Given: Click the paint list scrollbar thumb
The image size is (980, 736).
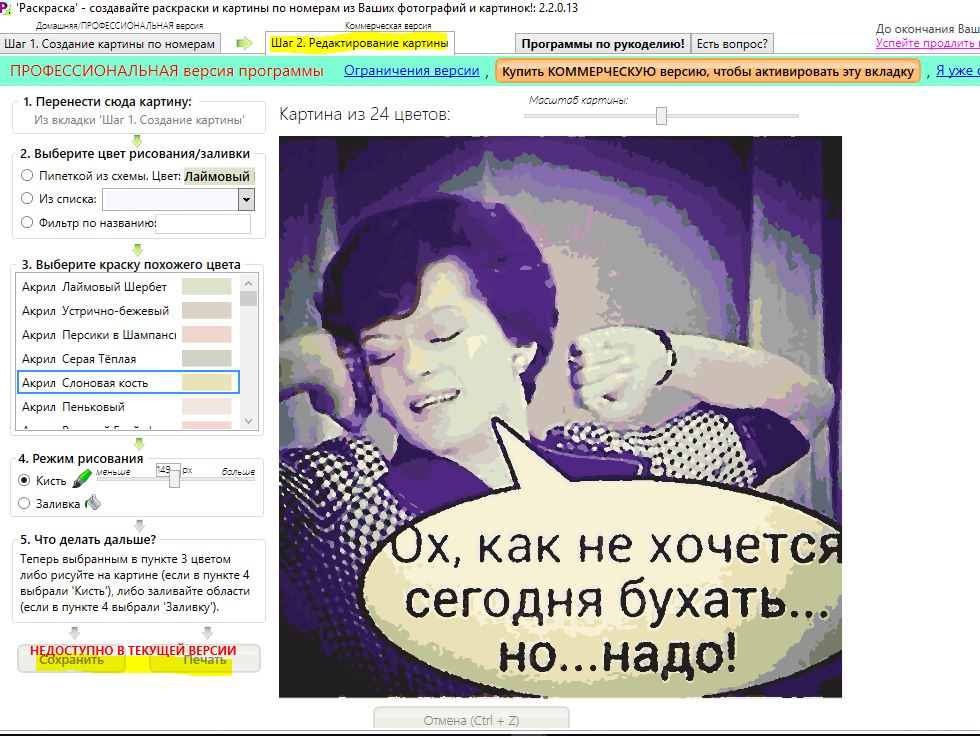Looking at the screenshot, I should [x=249, y=298].
